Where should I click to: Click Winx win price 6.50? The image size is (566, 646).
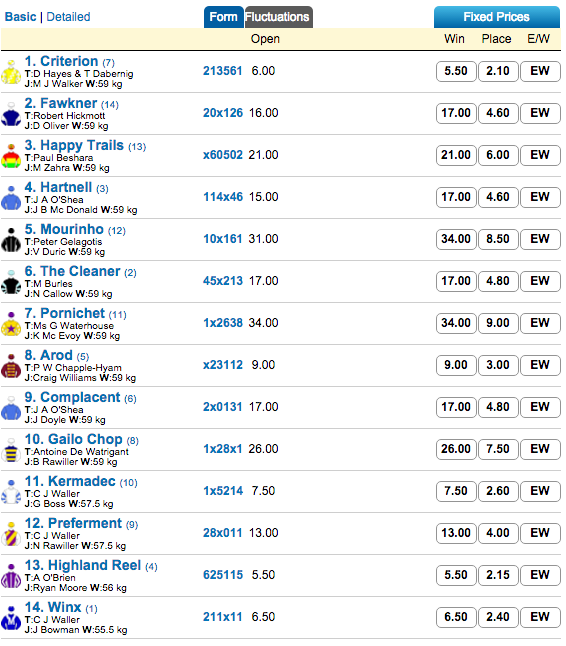456,618
